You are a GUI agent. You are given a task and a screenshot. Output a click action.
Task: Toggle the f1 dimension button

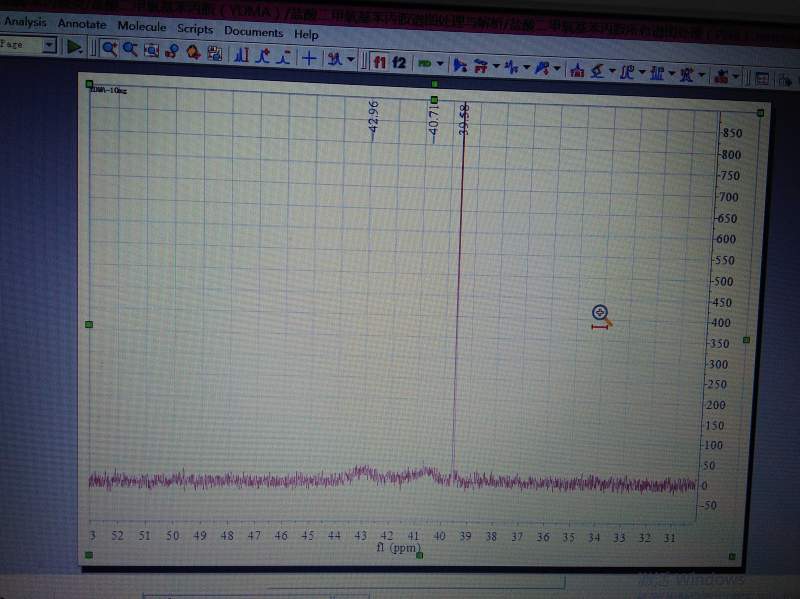coord(379,62)
